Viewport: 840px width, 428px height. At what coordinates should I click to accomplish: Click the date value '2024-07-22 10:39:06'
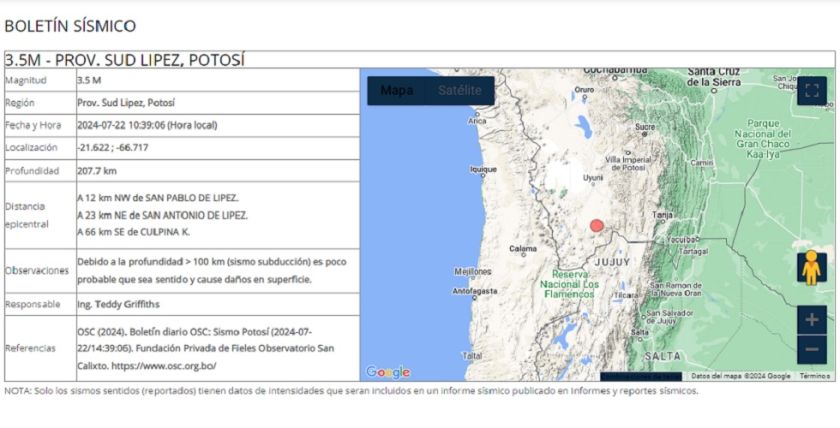point(121,125)
